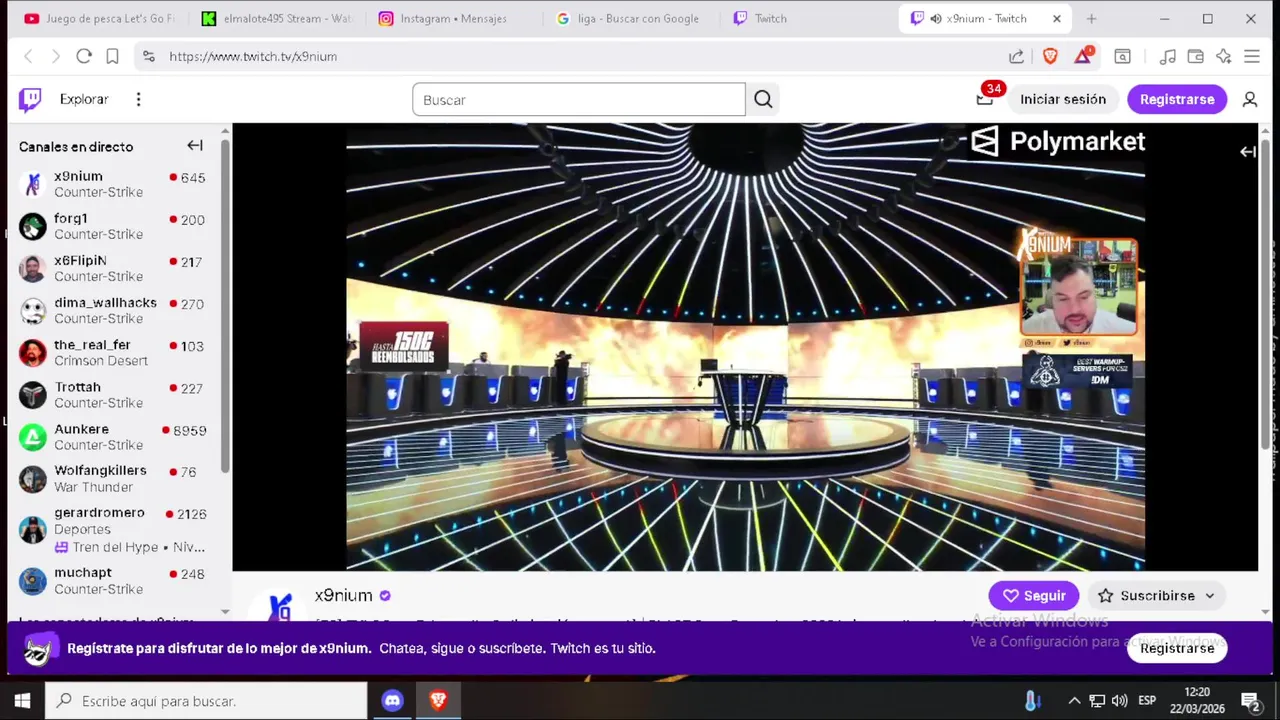Click the Iniciar sesión button

pos(1063,99)
